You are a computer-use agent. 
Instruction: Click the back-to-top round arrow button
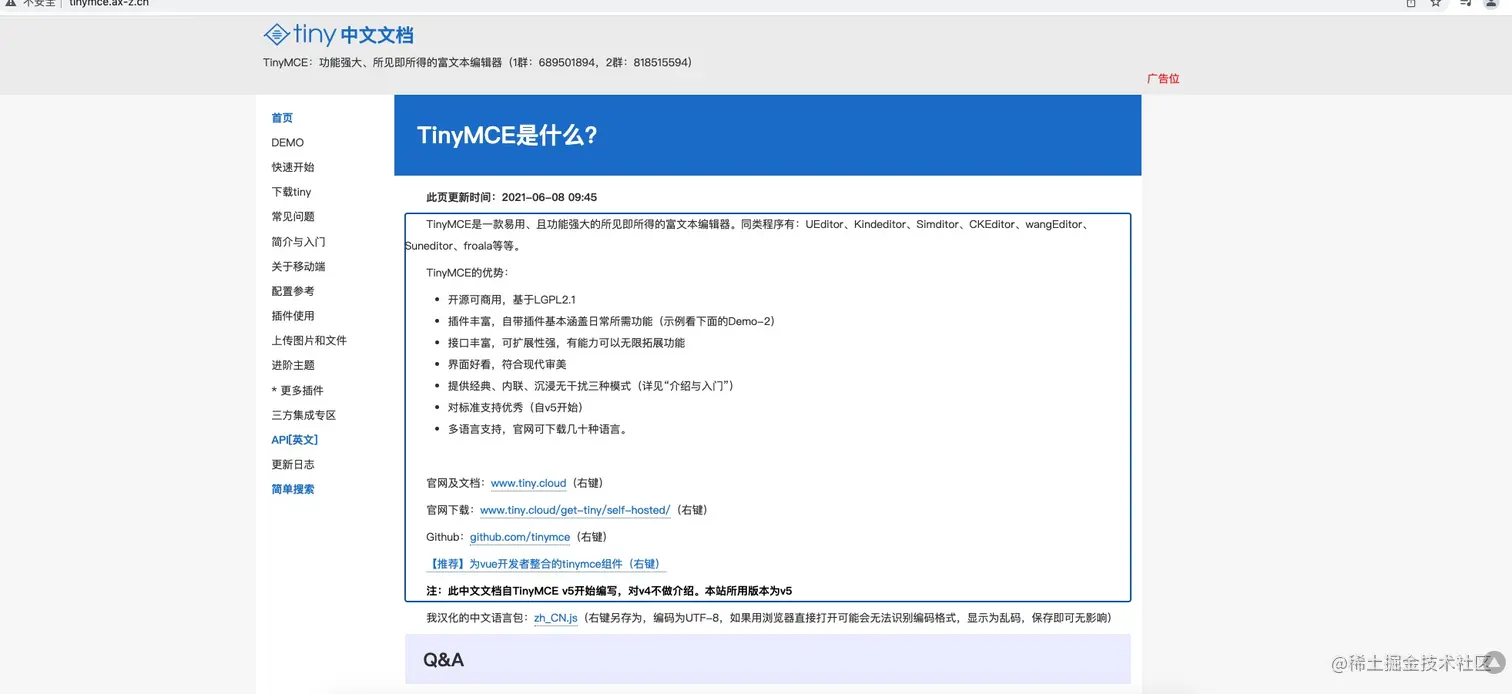[x=1493, y=662]
